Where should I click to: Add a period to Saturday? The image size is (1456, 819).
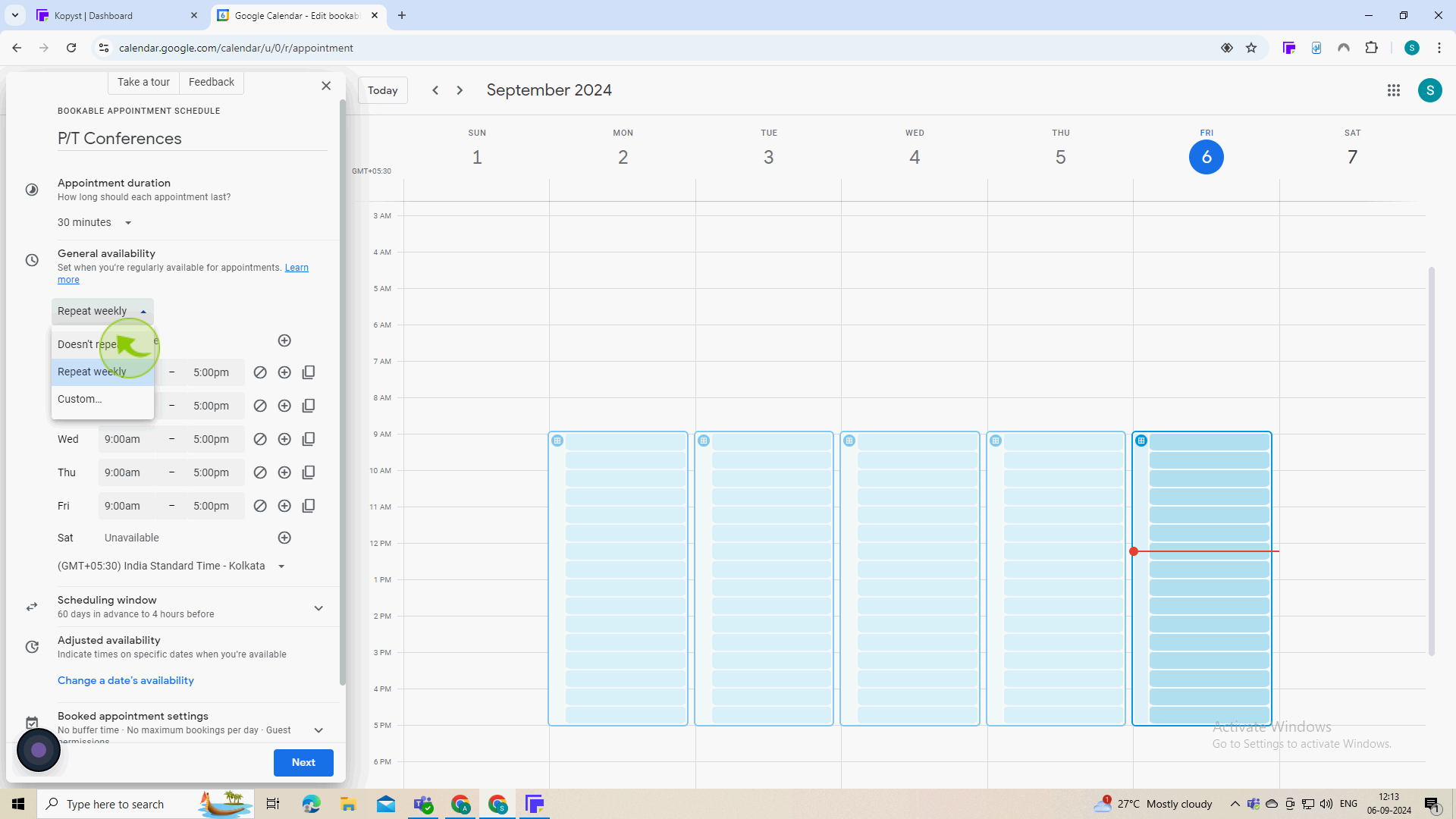(284, 538)
